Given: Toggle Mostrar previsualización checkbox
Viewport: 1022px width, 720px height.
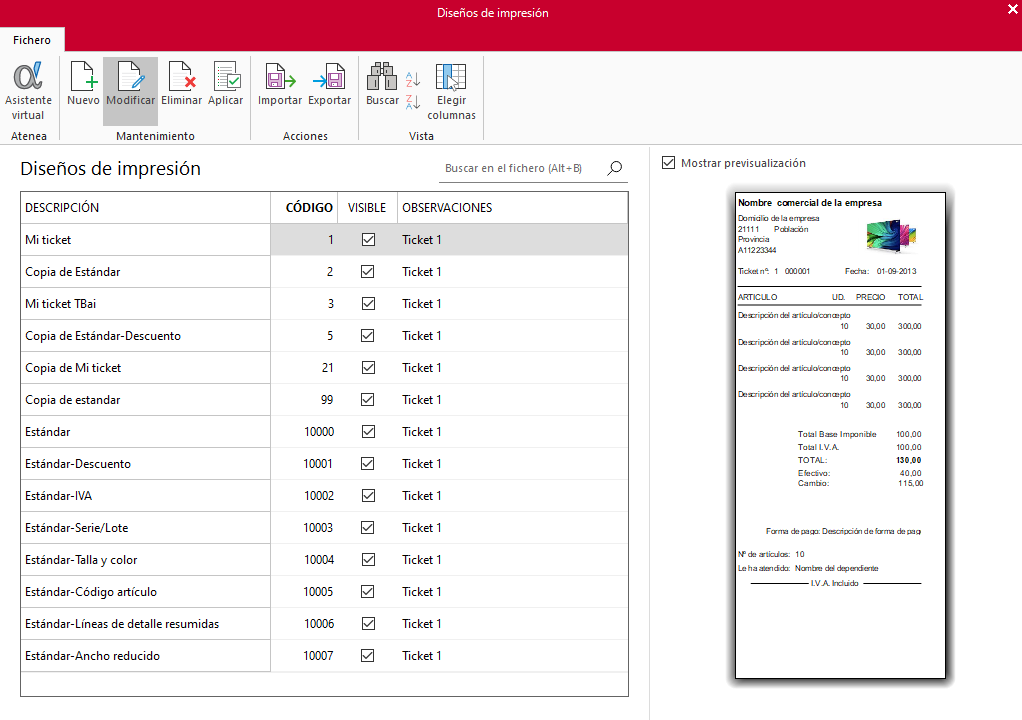Looking at the screenshot, I should coord(668,162).
